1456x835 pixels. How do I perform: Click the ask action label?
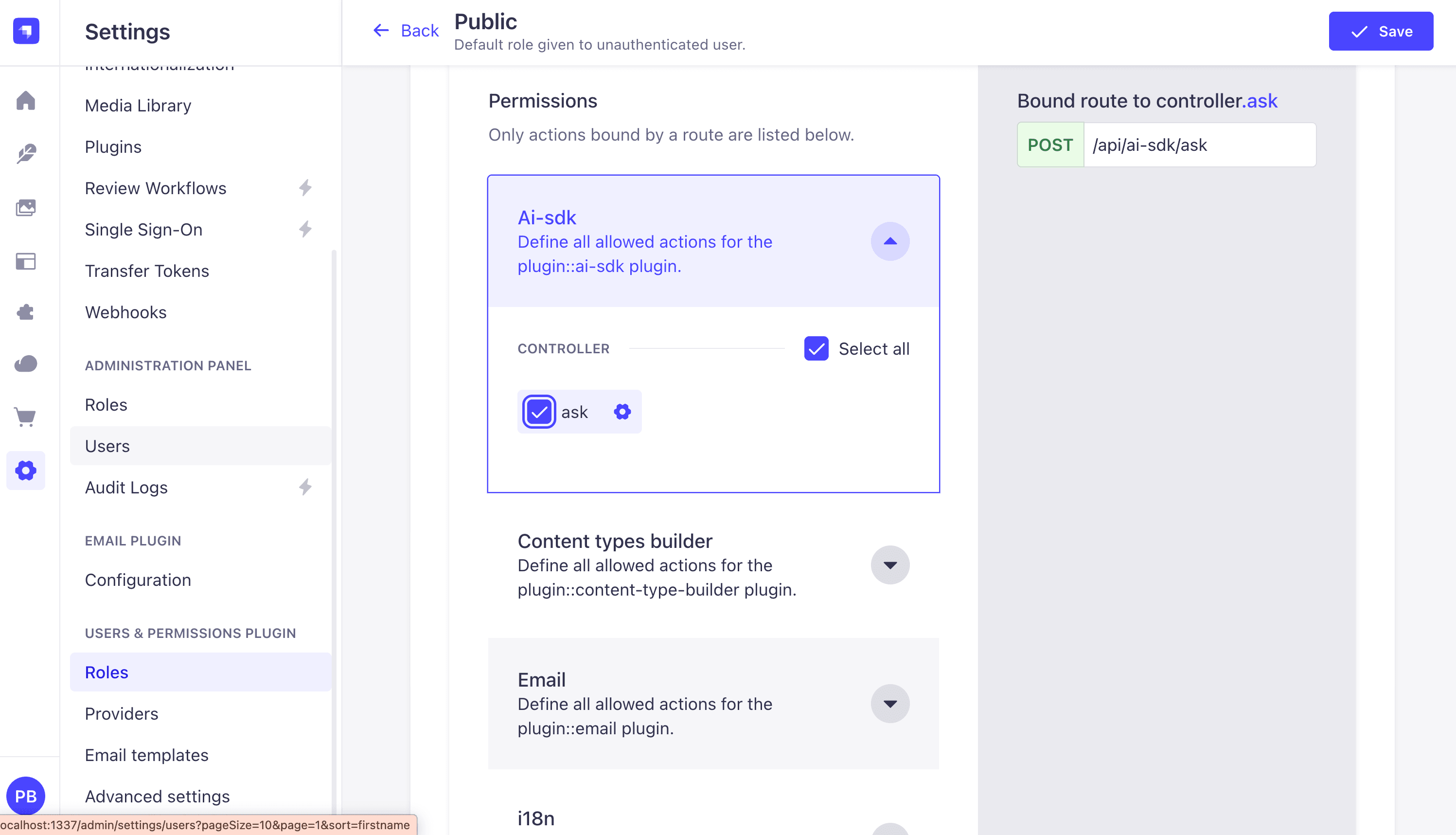[575, 412]
